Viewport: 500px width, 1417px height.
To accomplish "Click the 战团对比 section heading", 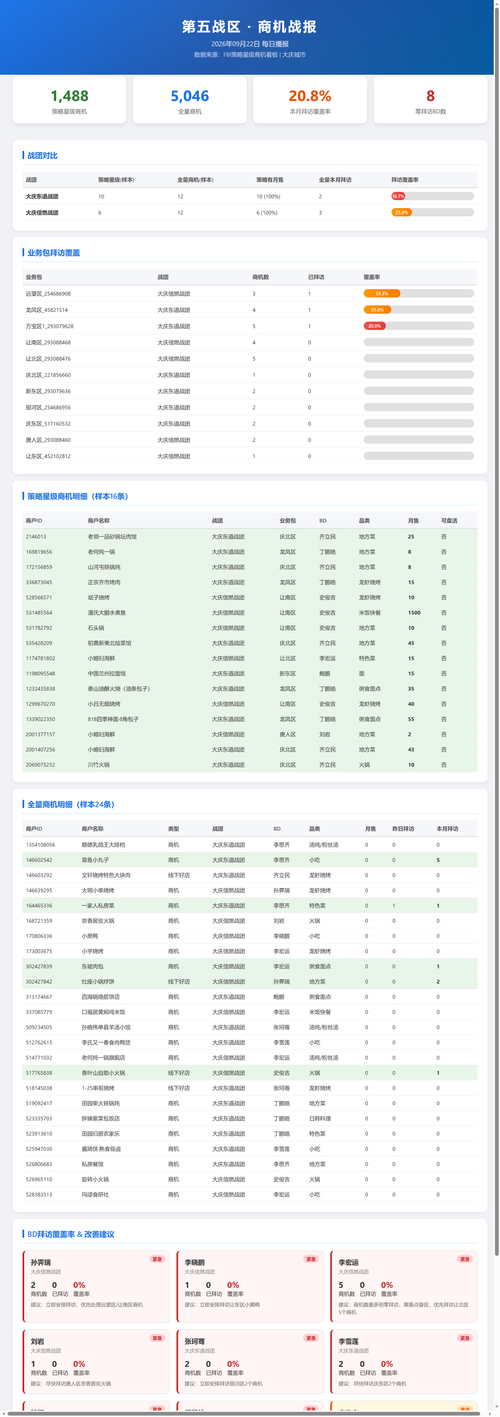I will tap(43, 155).
